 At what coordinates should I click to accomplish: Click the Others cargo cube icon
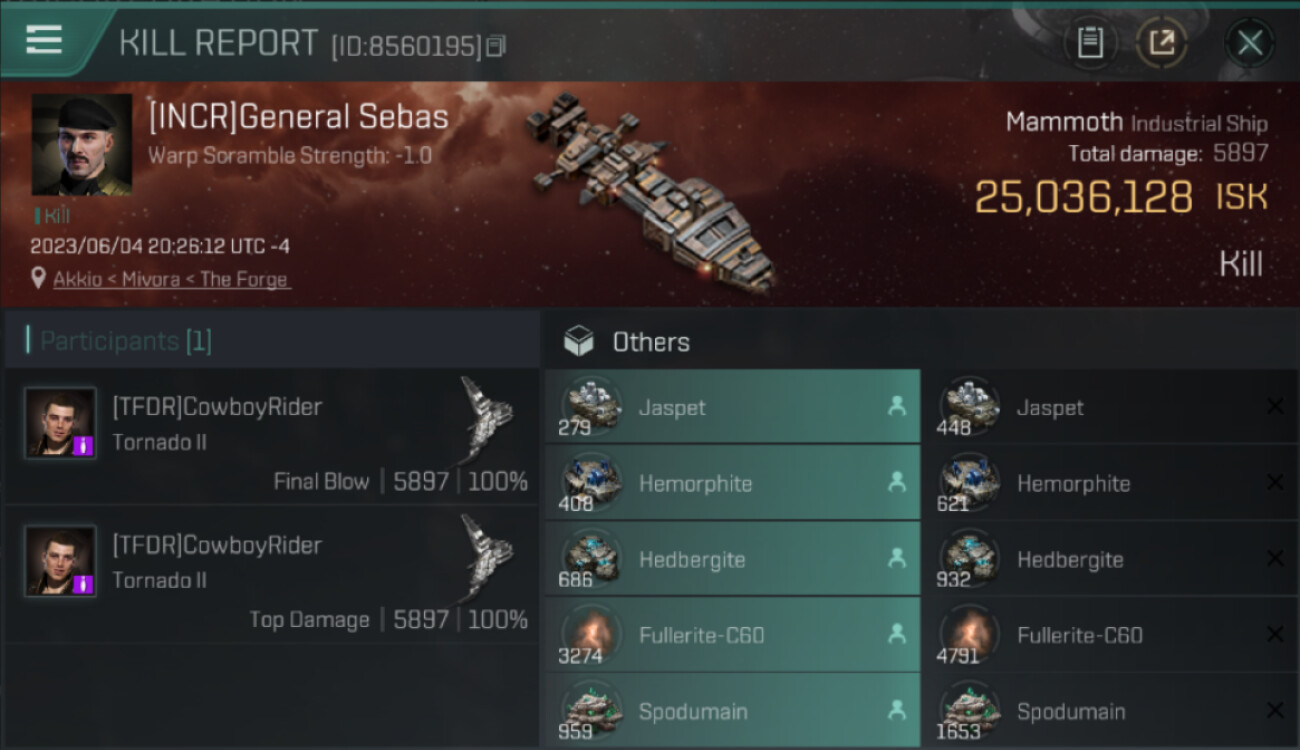(x=578, y=342)
